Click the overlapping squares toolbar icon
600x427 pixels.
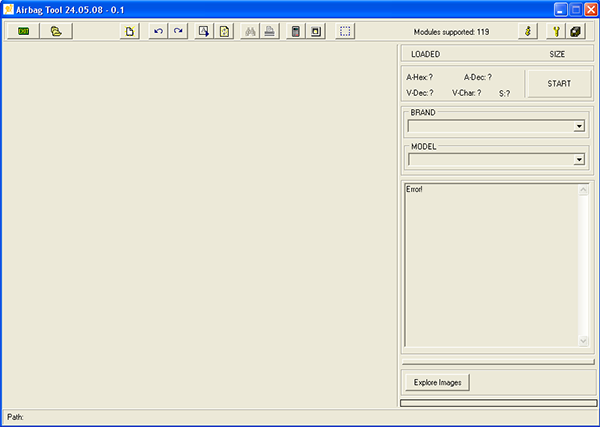316,31
